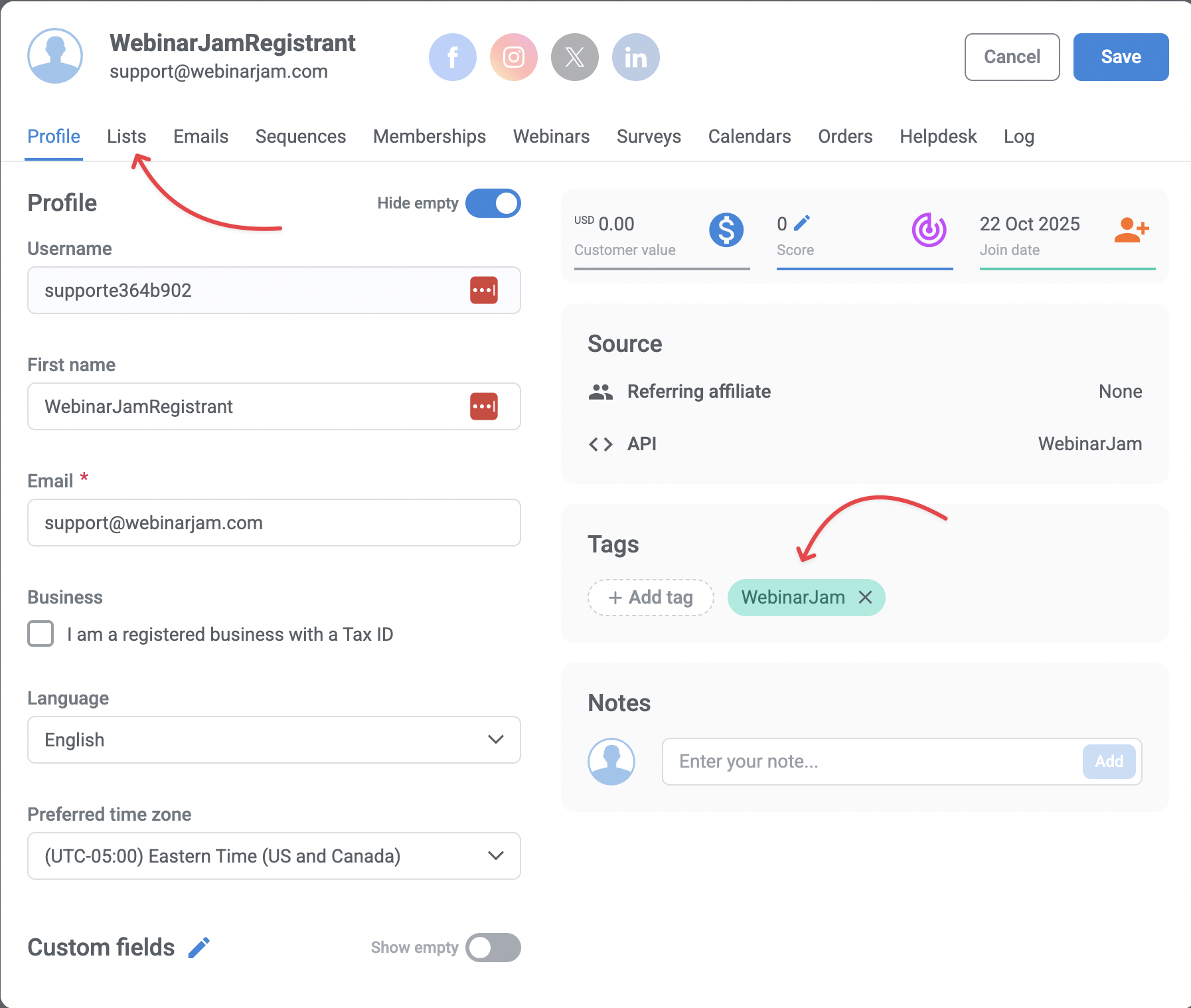Viewport: 1191px width, 1008px height.
Task: Remove the WebinarJam tag with its X
Action: click(865, 598)
